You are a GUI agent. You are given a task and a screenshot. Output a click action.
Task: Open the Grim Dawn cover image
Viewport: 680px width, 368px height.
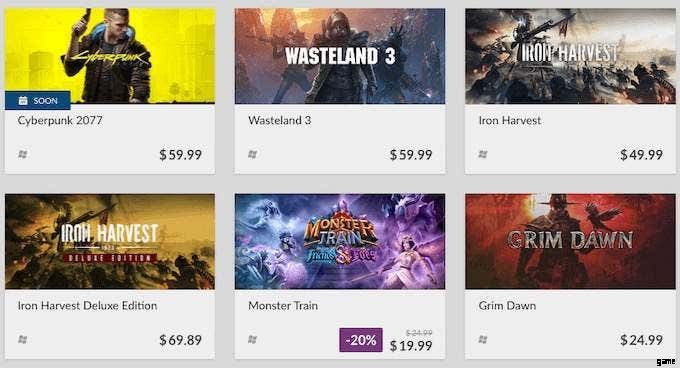[x=570, y=241]
